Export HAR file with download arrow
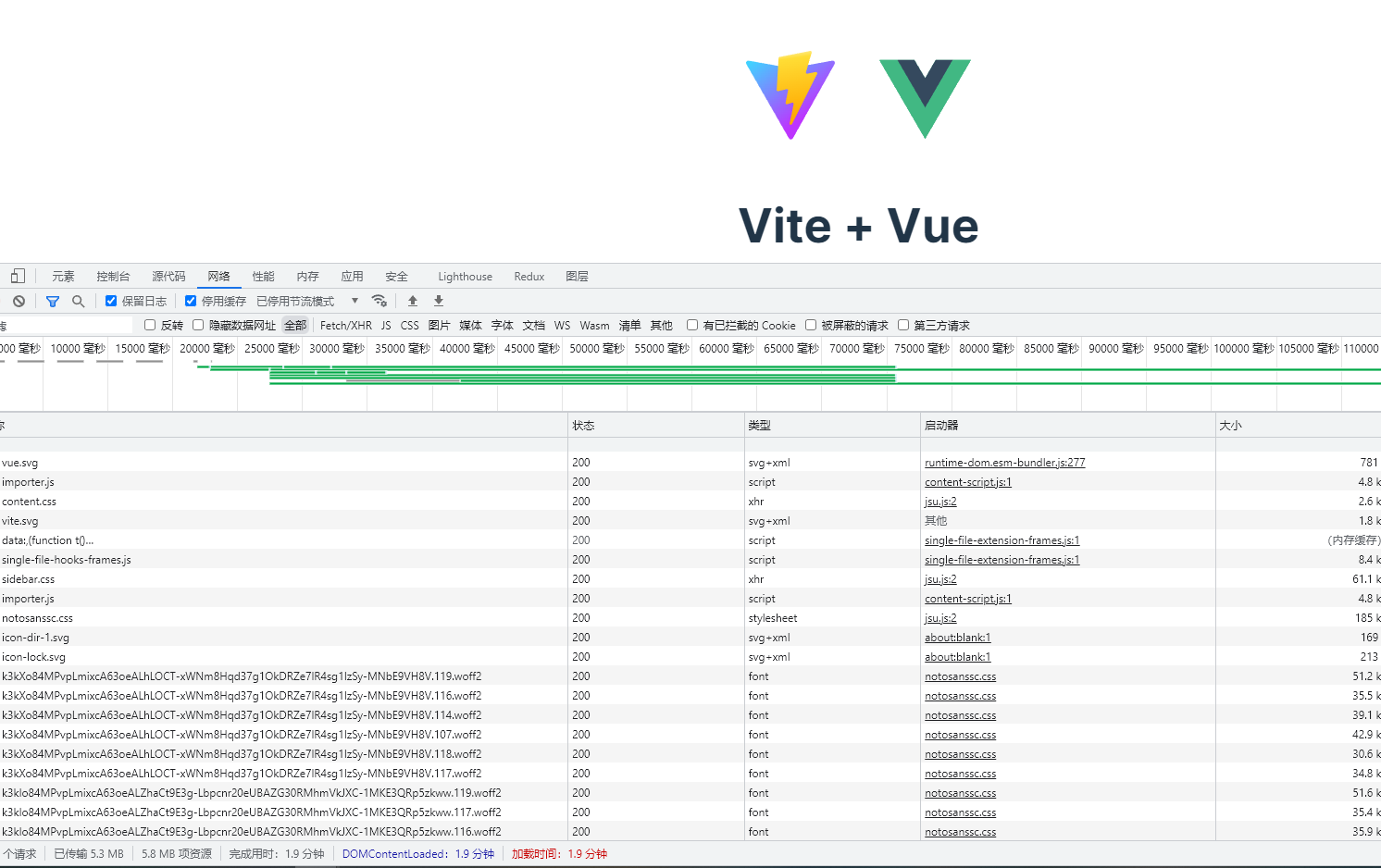Image resolution: width=1381 pixels, height=868 pixels. pos(439,301)
